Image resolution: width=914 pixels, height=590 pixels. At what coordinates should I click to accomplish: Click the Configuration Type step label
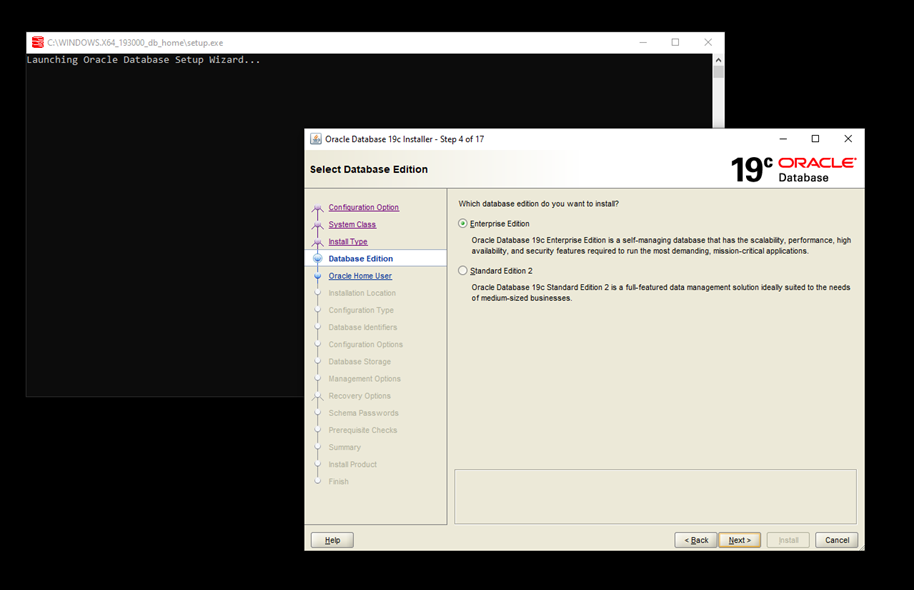click(x=361, y=310)
